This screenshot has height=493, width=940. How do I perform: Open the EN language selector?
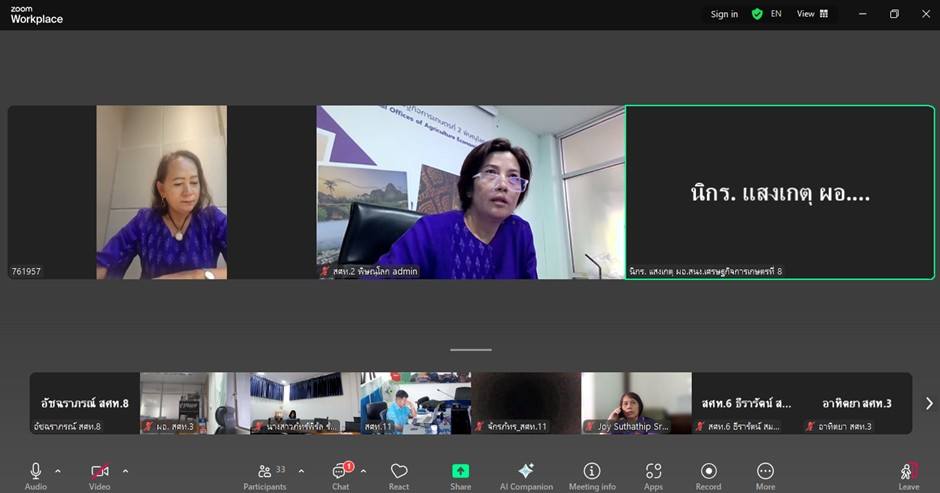[776, 14]
